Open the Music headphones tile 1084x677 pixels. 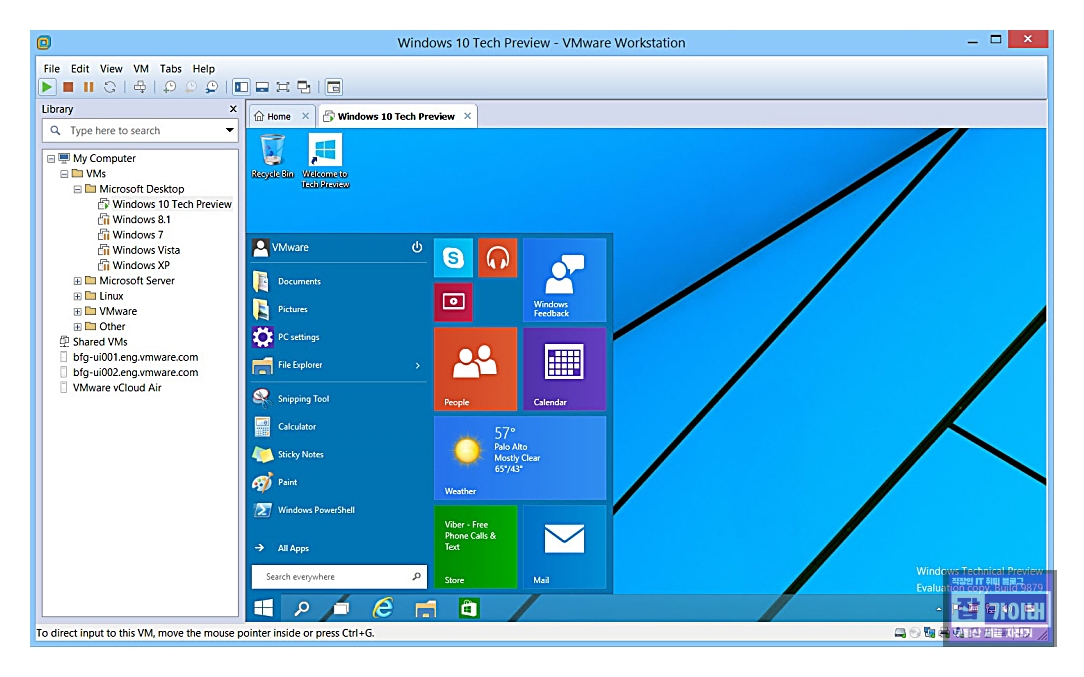click(498, 258)
